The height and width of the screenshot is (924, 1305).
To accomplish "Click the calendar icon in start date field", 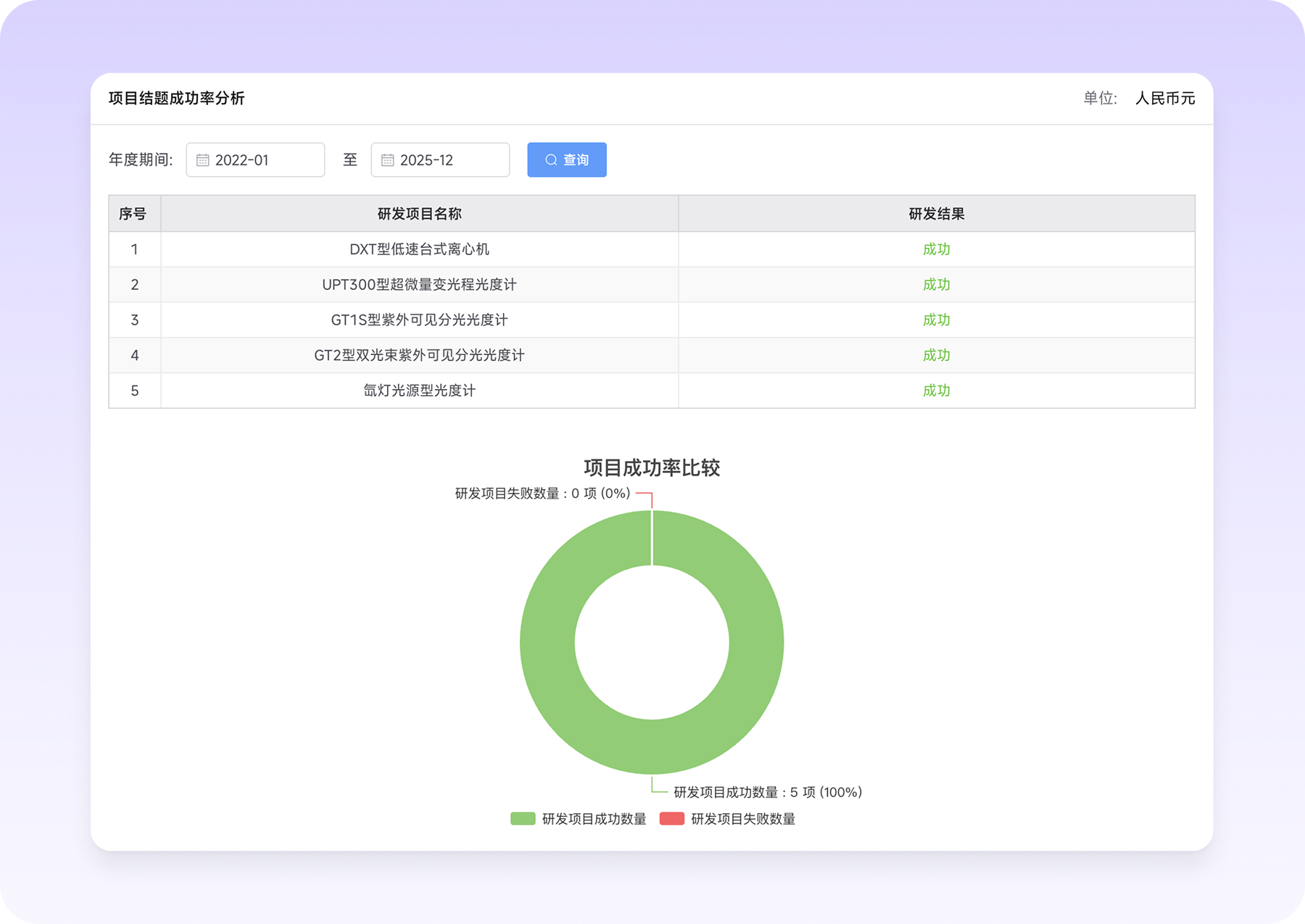I will [203, 160].
